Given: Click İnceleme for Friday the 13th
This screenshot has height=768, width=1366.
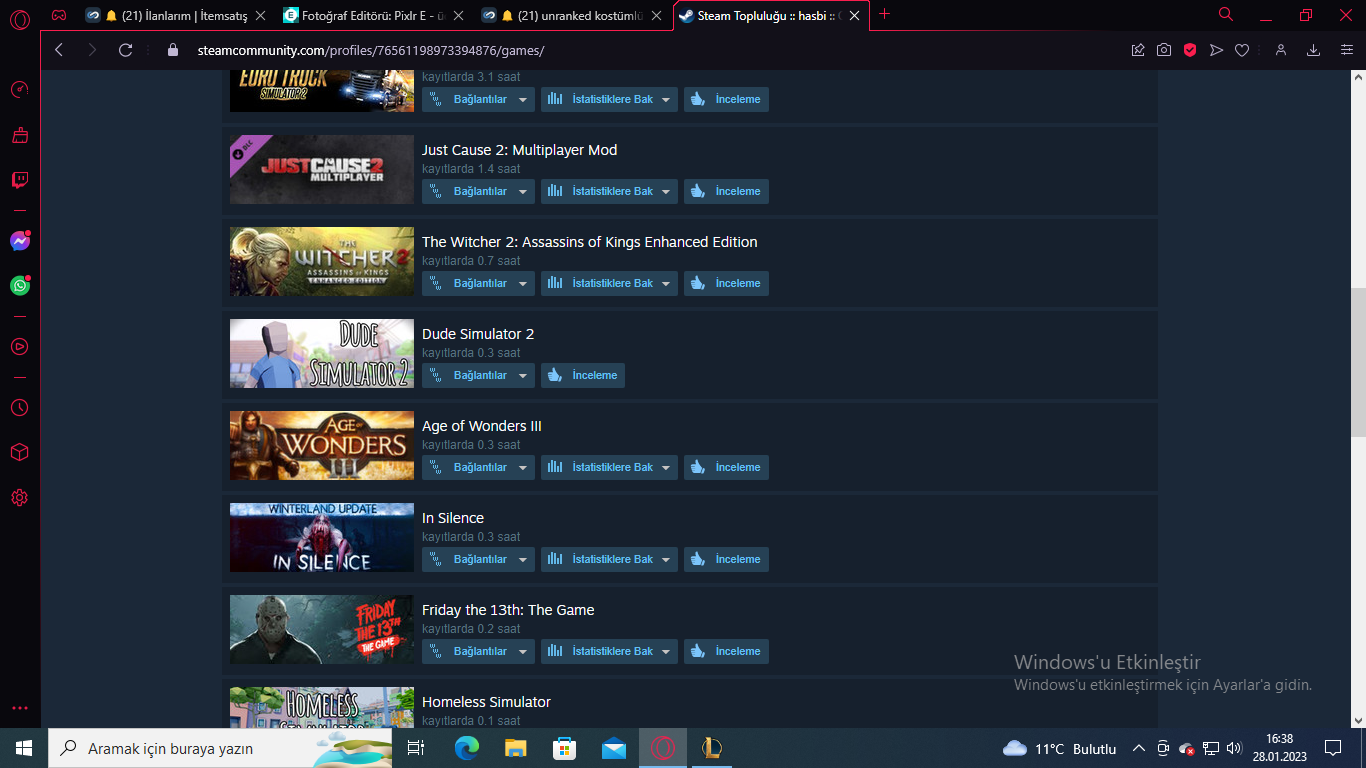Looking at the screenshot, I should [726, 651].
